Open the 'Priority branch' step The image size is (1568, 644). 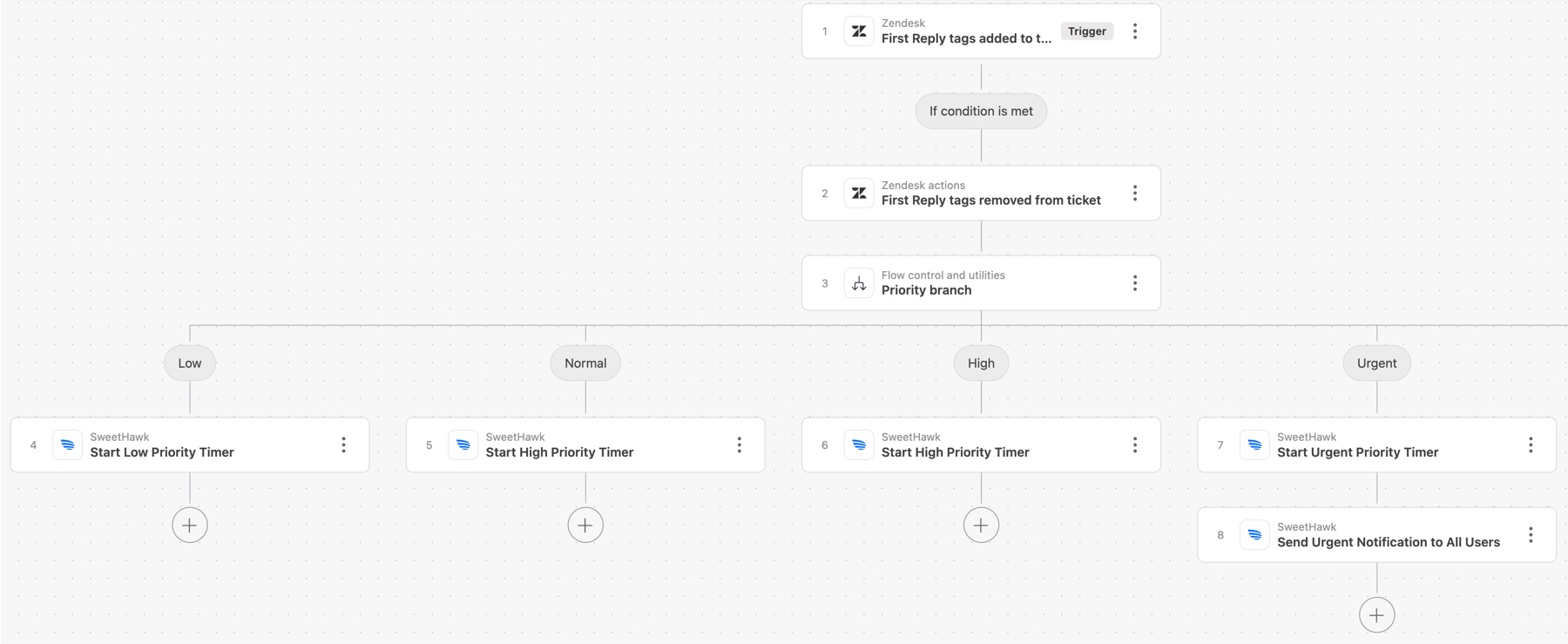click(981, 283)
